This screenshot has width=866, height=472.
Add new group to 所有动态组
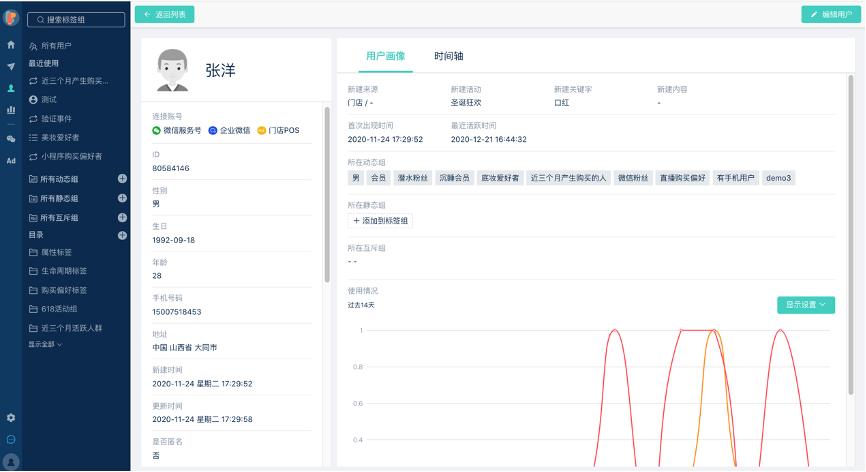pos(122,178)
